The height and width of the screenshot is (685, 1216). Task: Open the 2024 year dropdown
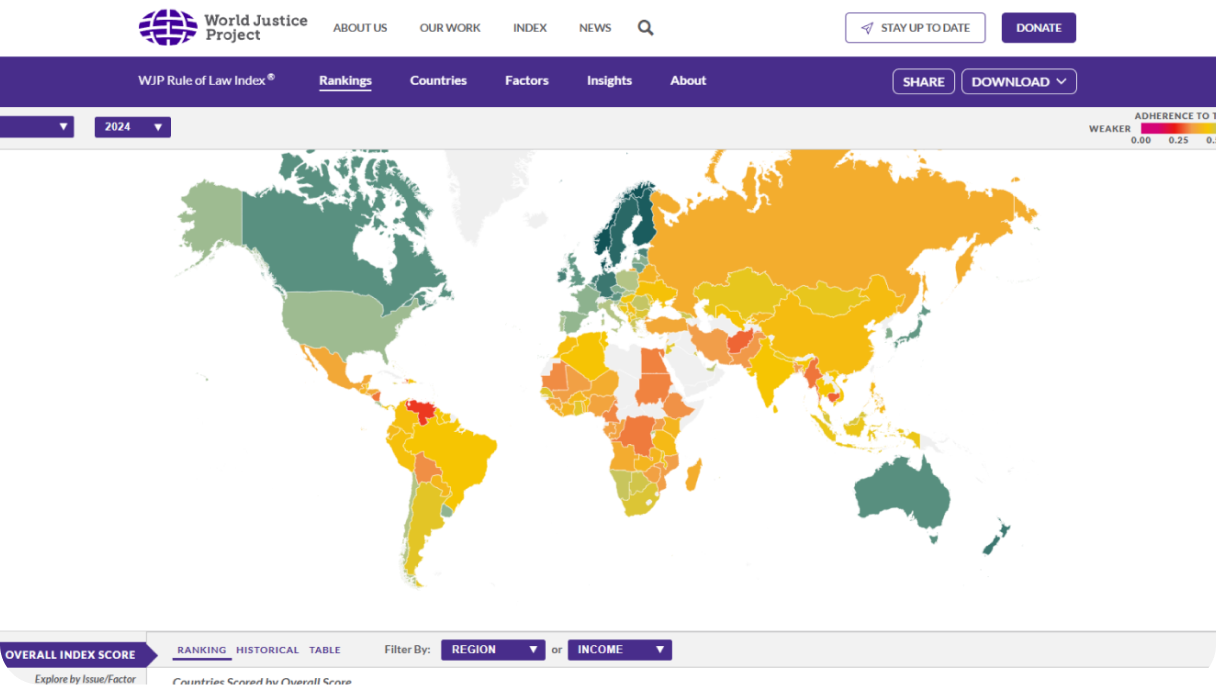pyautogui.click(x=132, y=127)
